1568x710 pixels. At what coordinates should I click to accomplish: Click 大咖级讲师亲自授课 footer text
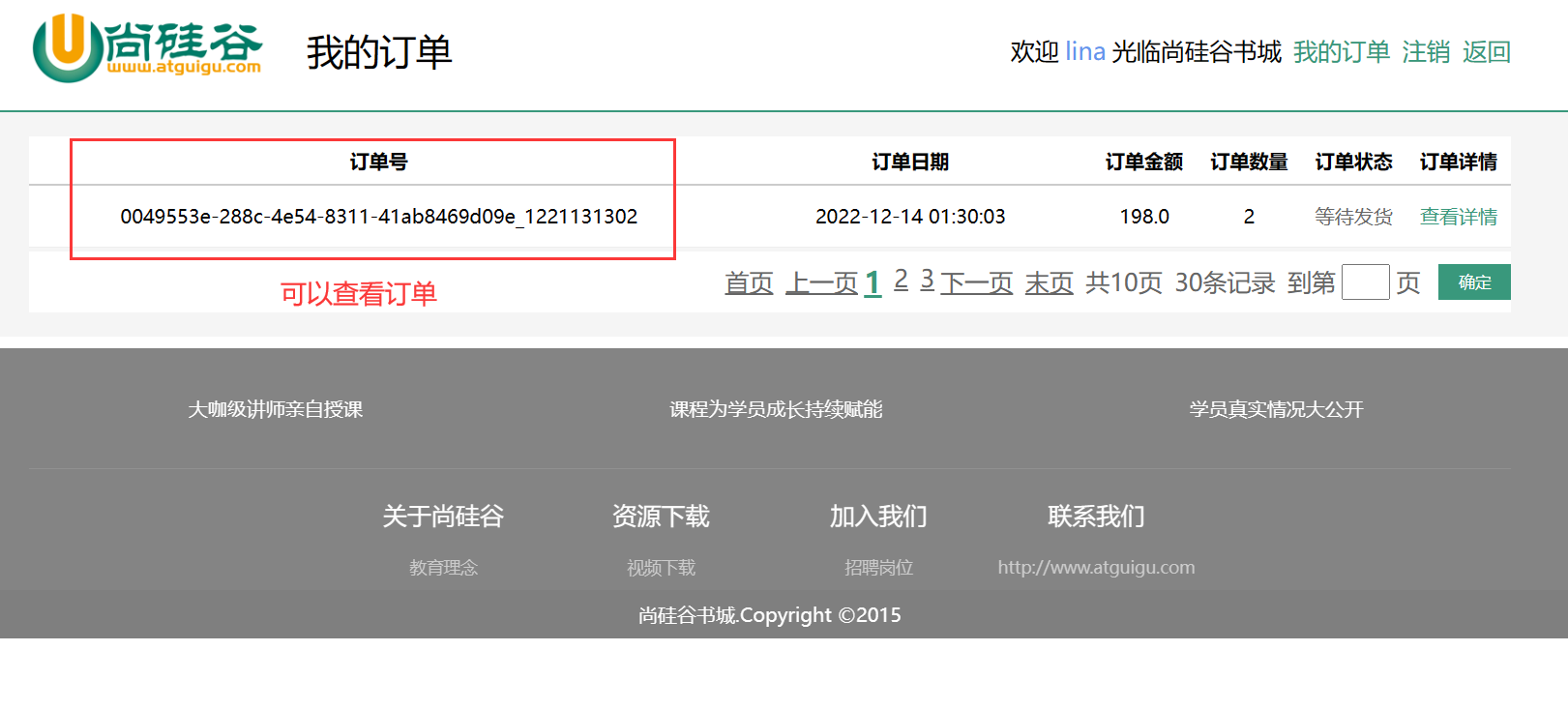[276, 409]
